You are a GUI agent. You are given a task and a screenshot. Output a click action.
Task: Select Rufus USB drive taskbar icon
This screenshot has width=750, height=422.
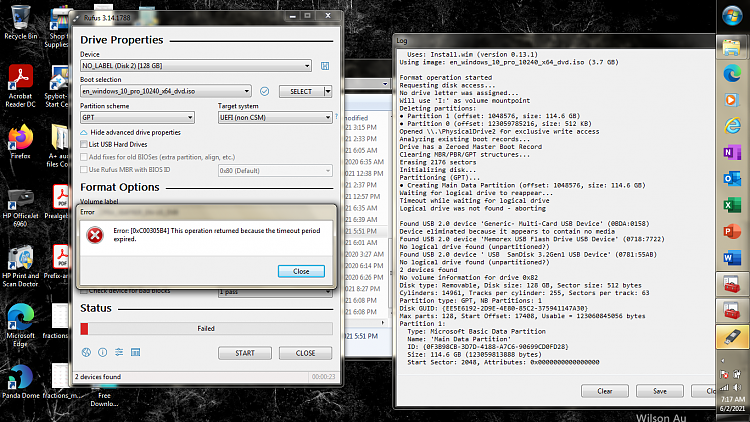point(732,337)
